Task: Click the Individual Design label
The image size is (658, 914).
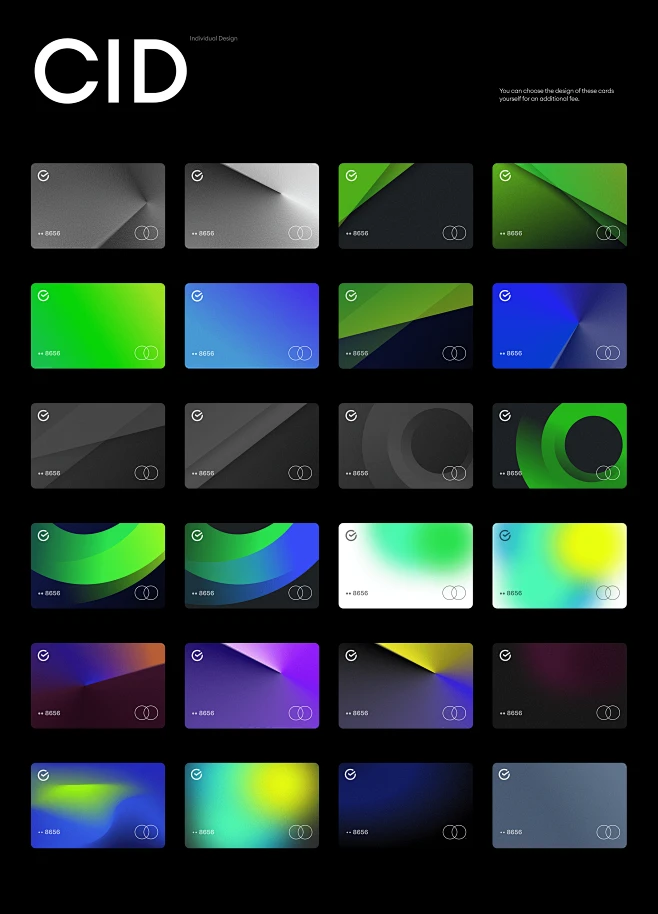Action: pos(213,39)
